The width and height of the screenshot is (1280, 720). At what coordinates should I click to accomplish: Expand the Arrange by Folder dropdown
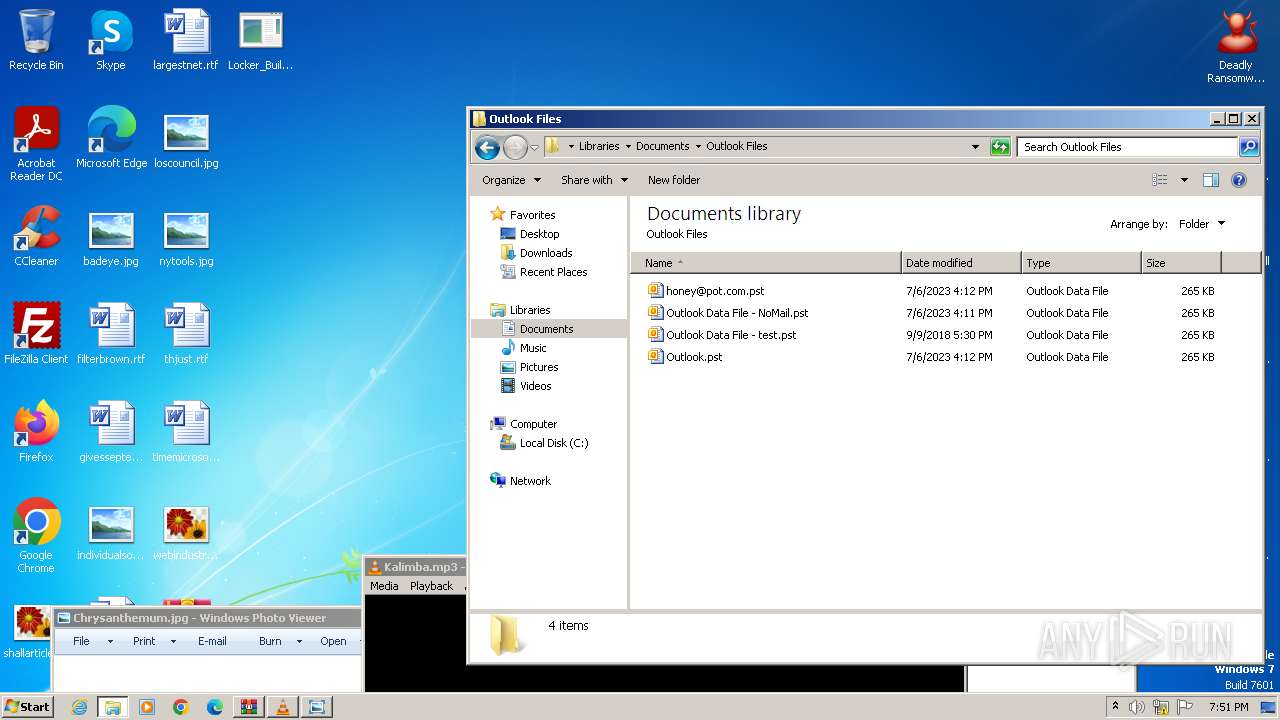point(1201,224)
